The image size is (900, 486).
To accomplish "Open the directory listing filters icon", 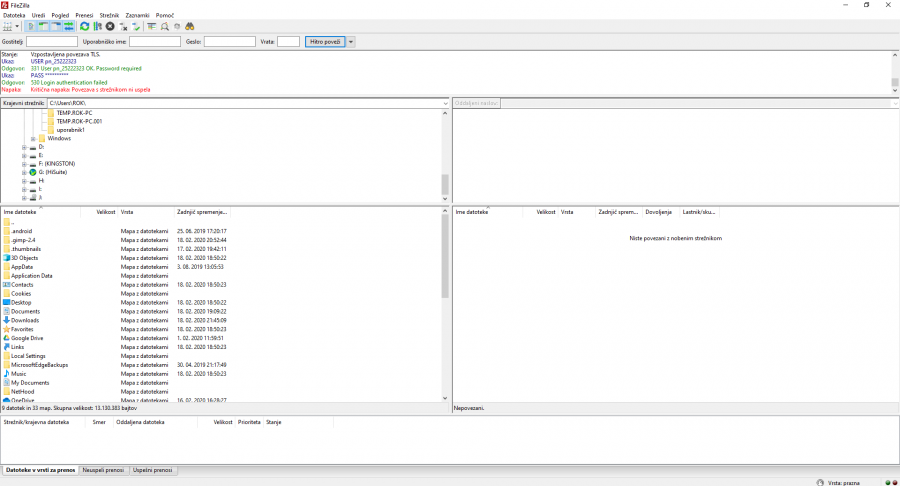I will (152, 26).
